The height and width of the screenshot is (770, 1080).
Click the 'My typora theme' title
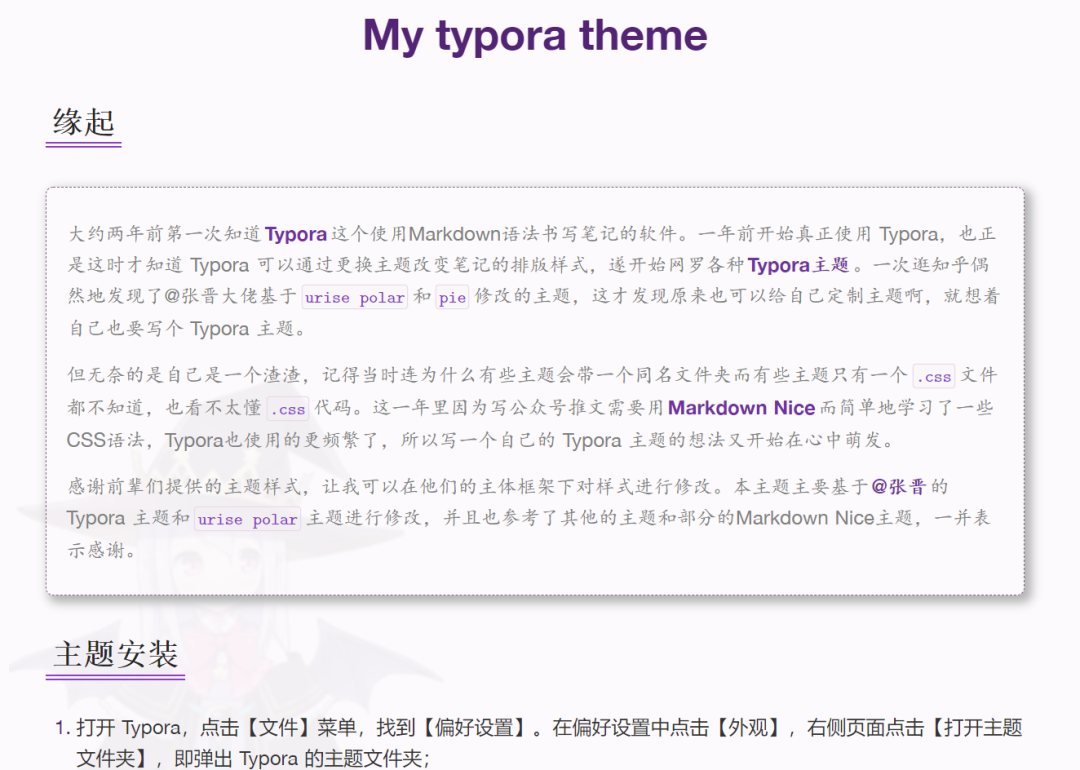click(535, 35)
